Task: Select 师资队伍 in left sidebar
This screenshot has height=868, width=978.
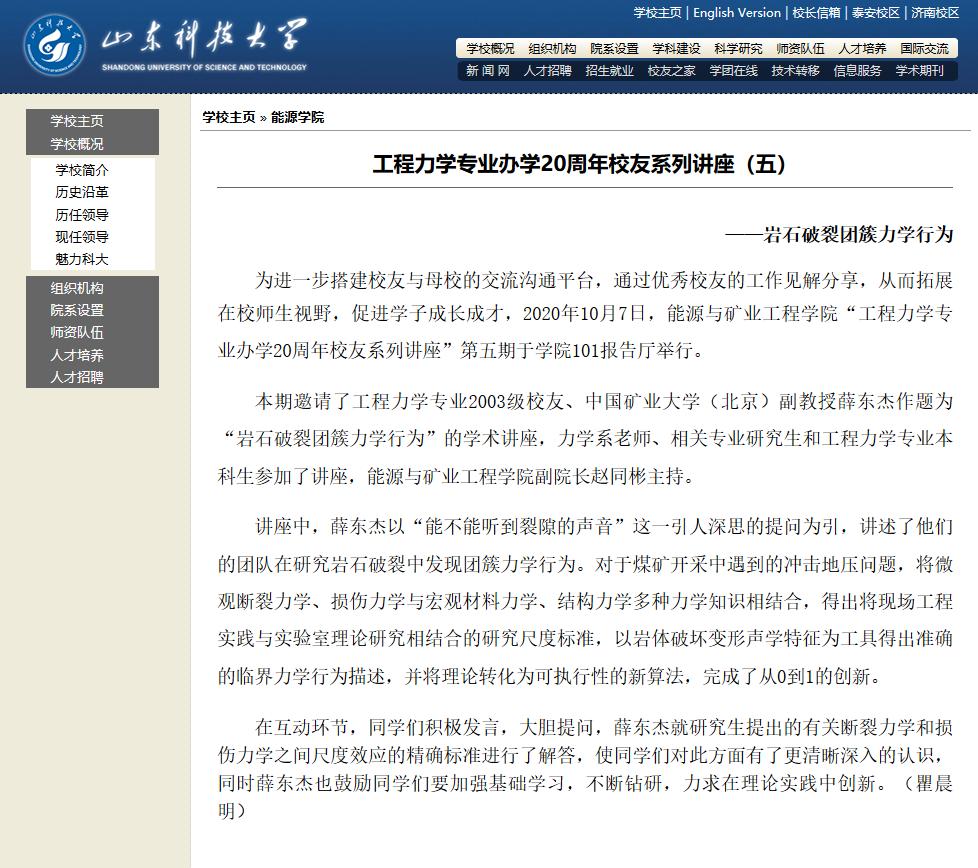Action: point(77,332)
